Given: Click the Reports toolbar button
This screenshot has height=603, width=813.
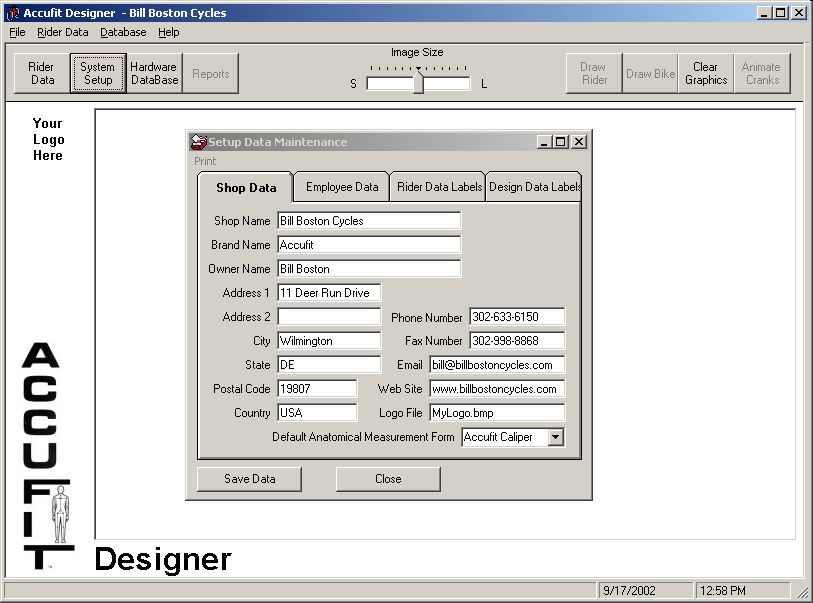Looking at the screenshot, I should click(211, 73).
